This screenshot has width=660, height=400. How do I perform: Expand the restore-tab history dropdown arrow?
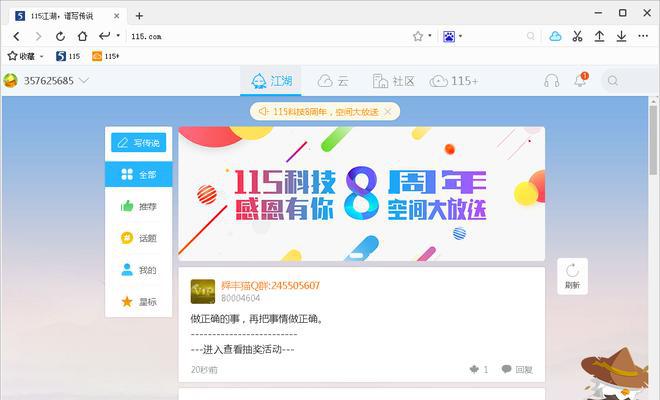click(118, 35)
